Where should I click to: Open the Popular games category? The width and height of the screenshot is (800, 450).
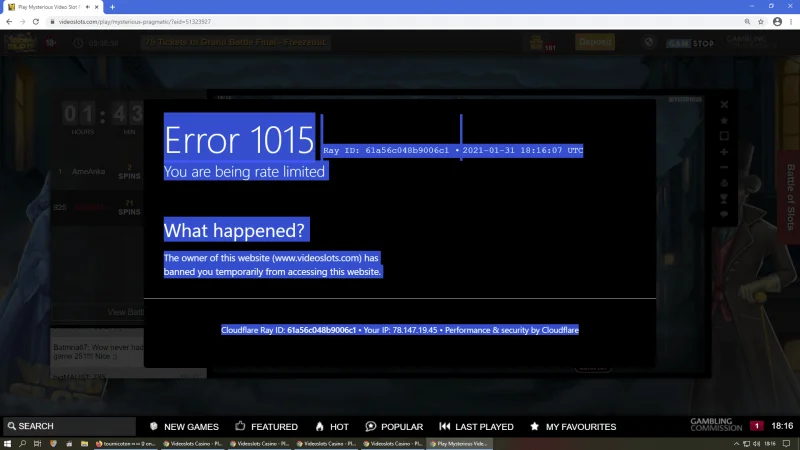(394, 427)
